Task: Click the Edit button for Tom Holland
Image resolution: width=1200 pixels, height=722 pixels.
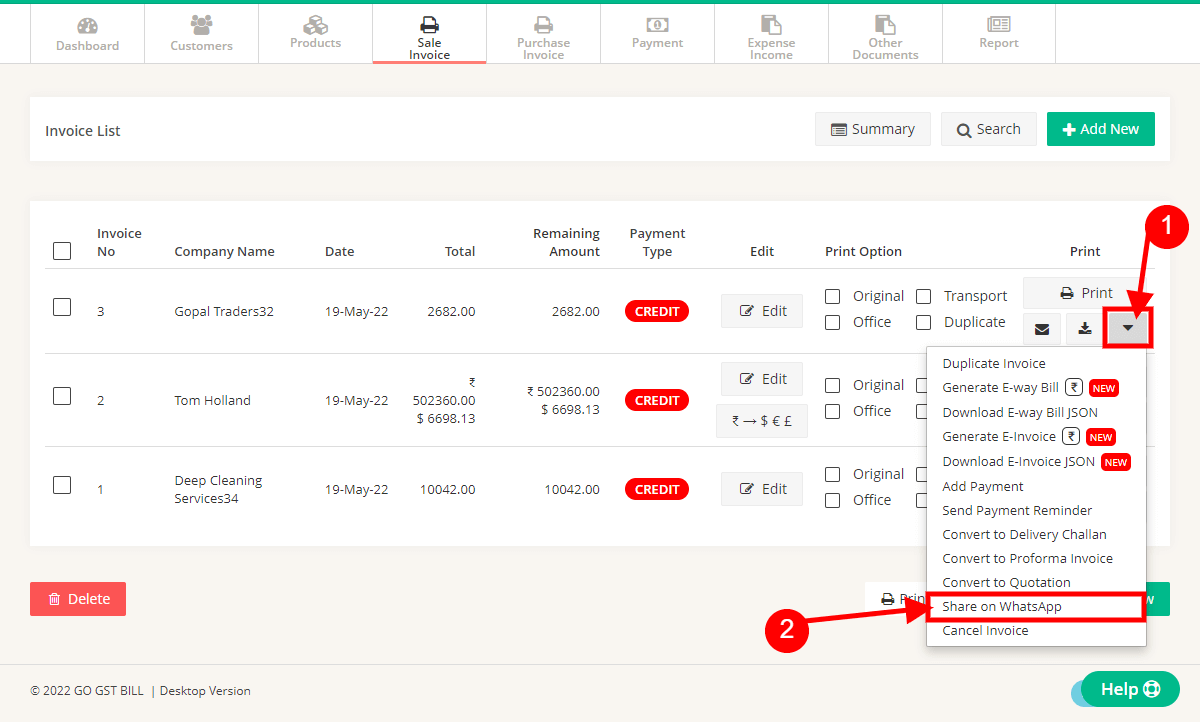Action: coord(762,378)
